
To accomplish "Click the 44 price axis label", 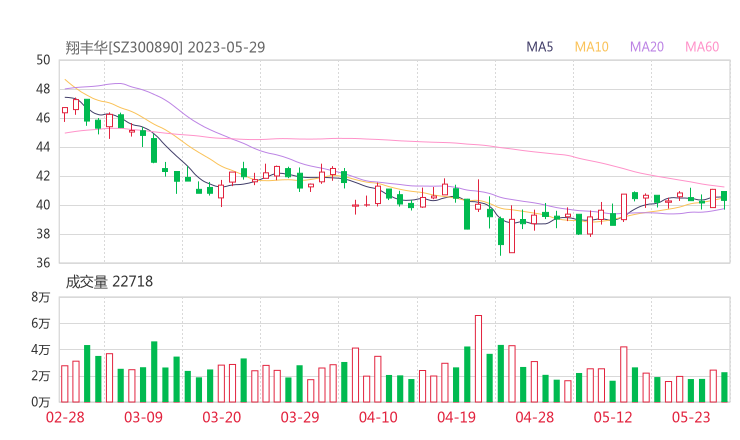I will [x=43, y=147].
